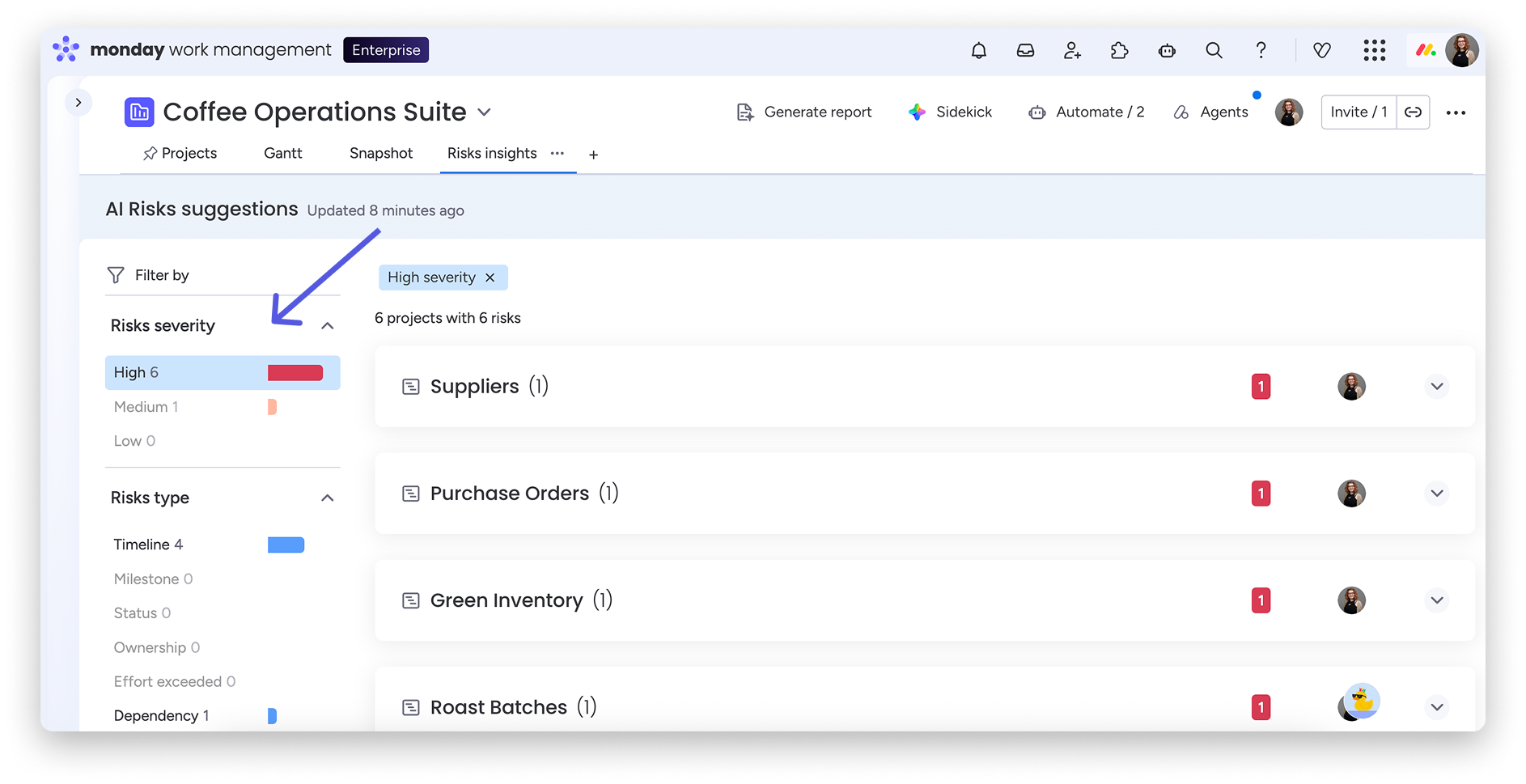Screen dimensions: 1526x784
Task: Switch to the Projects tab
Action: tap(180, 153)
